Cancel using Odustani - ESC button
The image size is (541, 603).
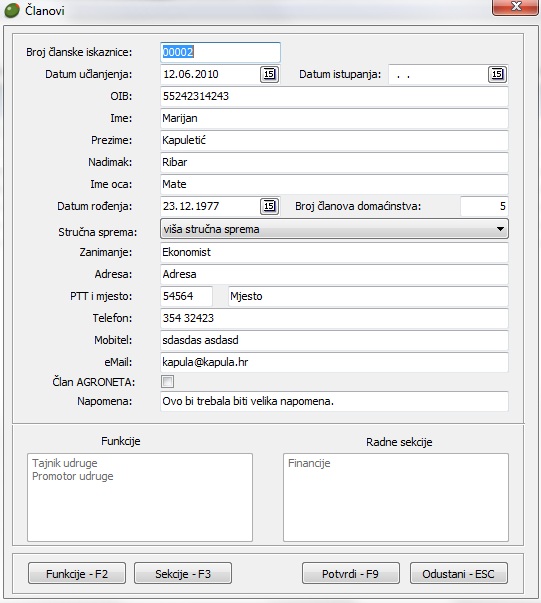click(459, 573)
